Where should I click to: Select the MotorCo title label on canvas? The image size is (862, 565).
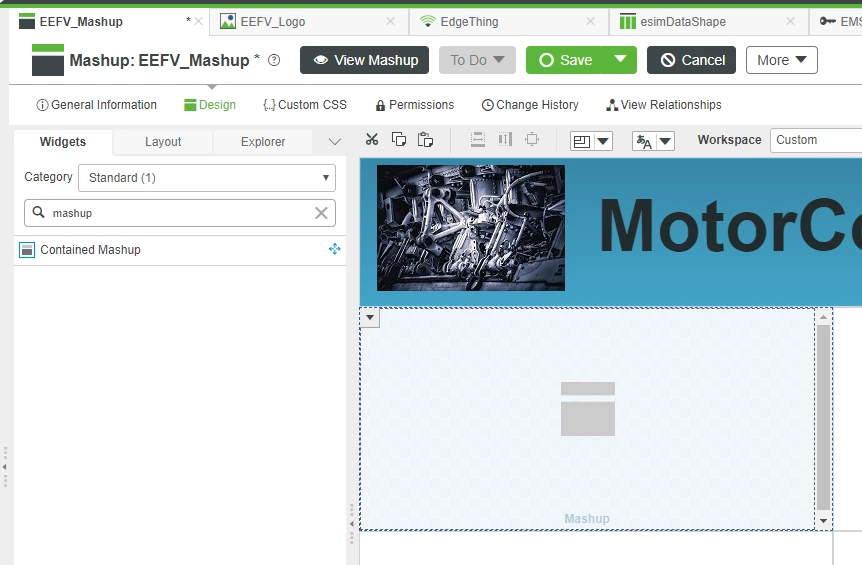[730, 225]
